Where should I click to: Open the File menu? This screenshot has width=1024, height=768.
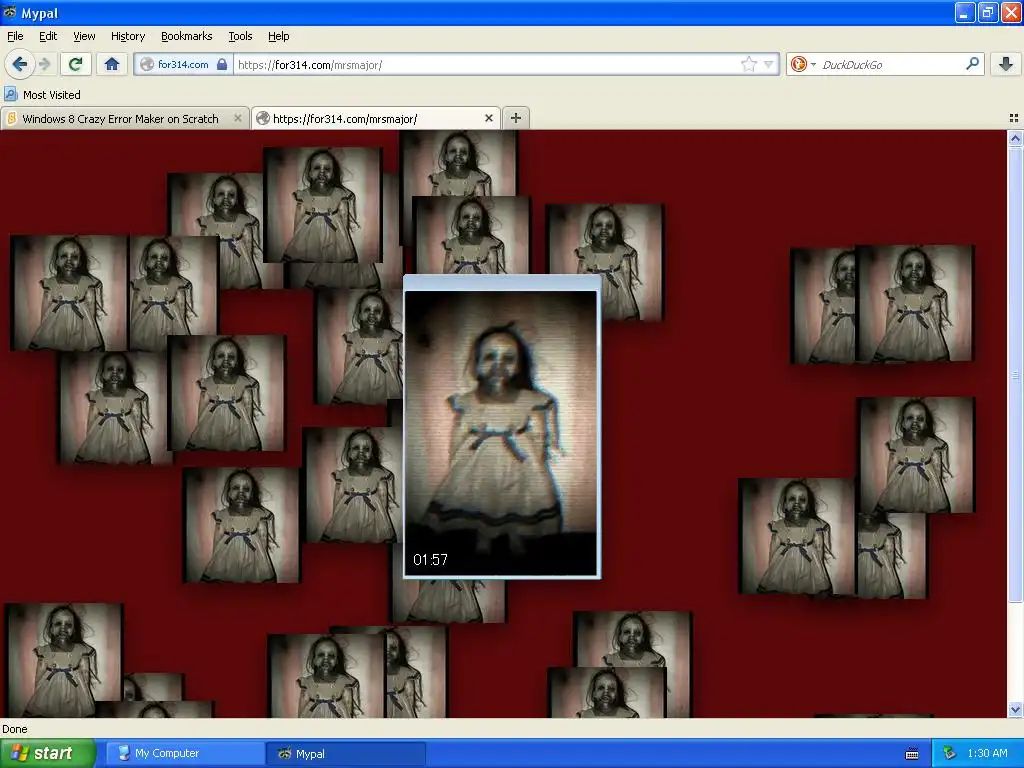[15, 36]
